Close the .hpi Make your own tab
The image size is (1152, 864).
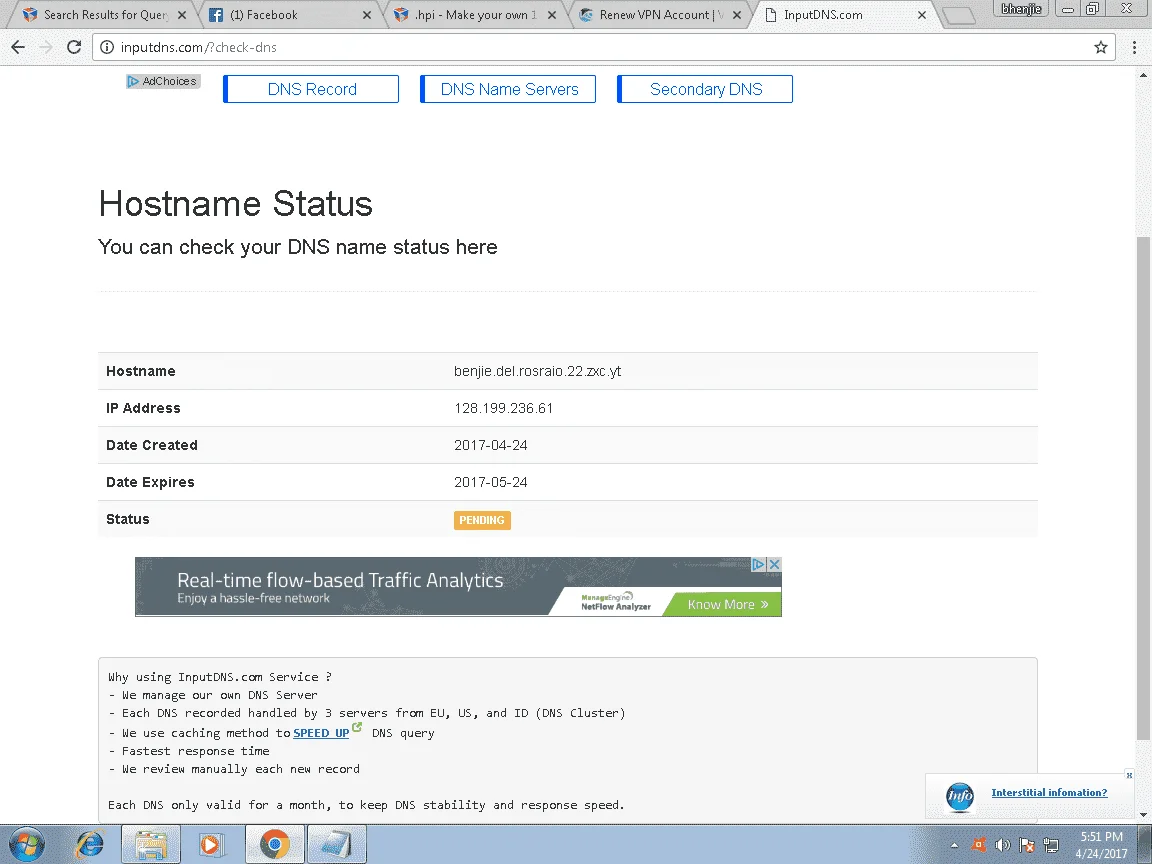[x=552, y=15]
